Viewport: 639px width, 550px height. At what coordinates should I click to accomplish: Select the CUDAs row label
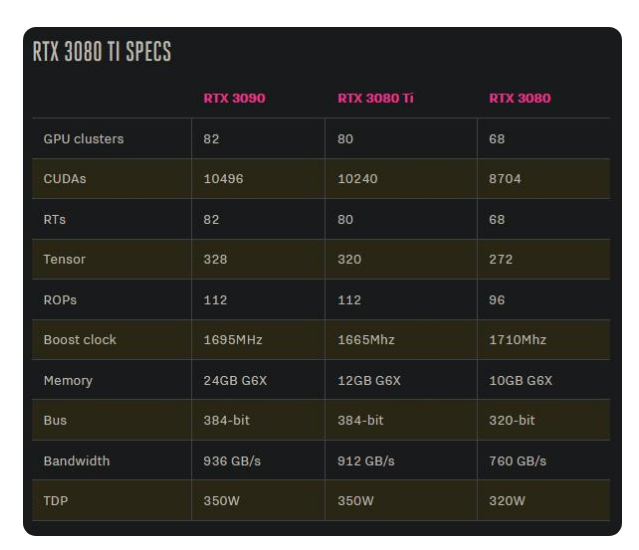[x=66, y=179]
